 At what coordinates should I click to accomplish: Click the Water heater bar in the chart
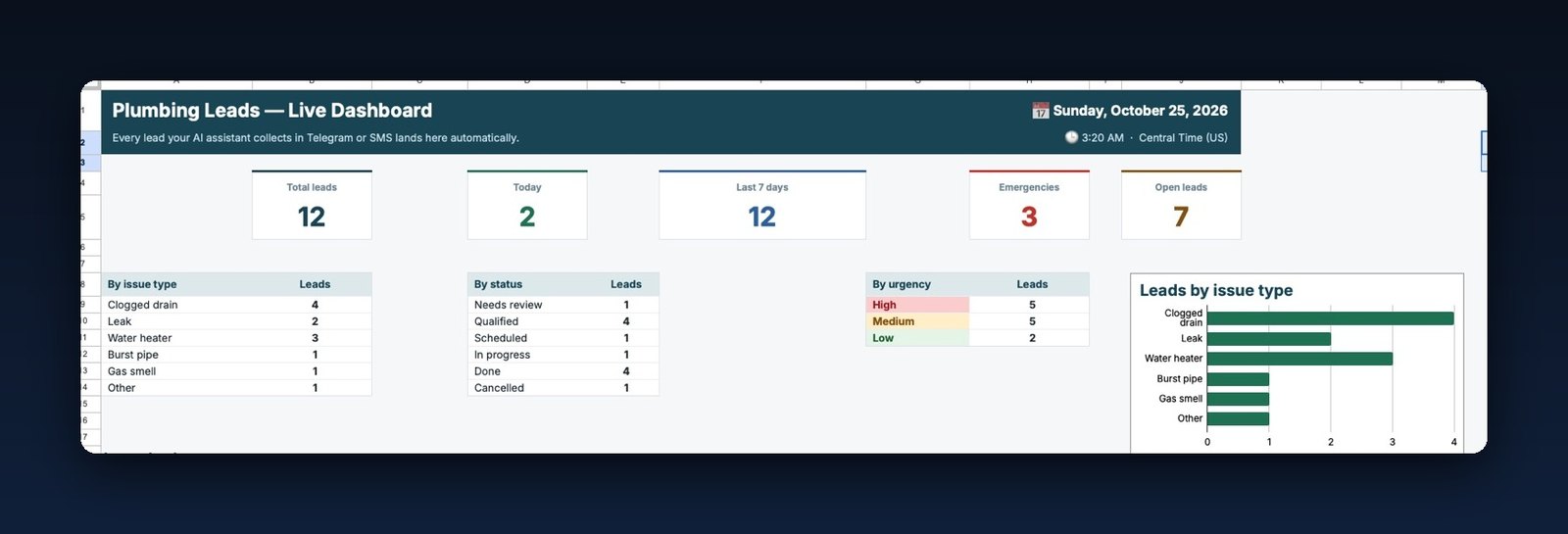1299,359
